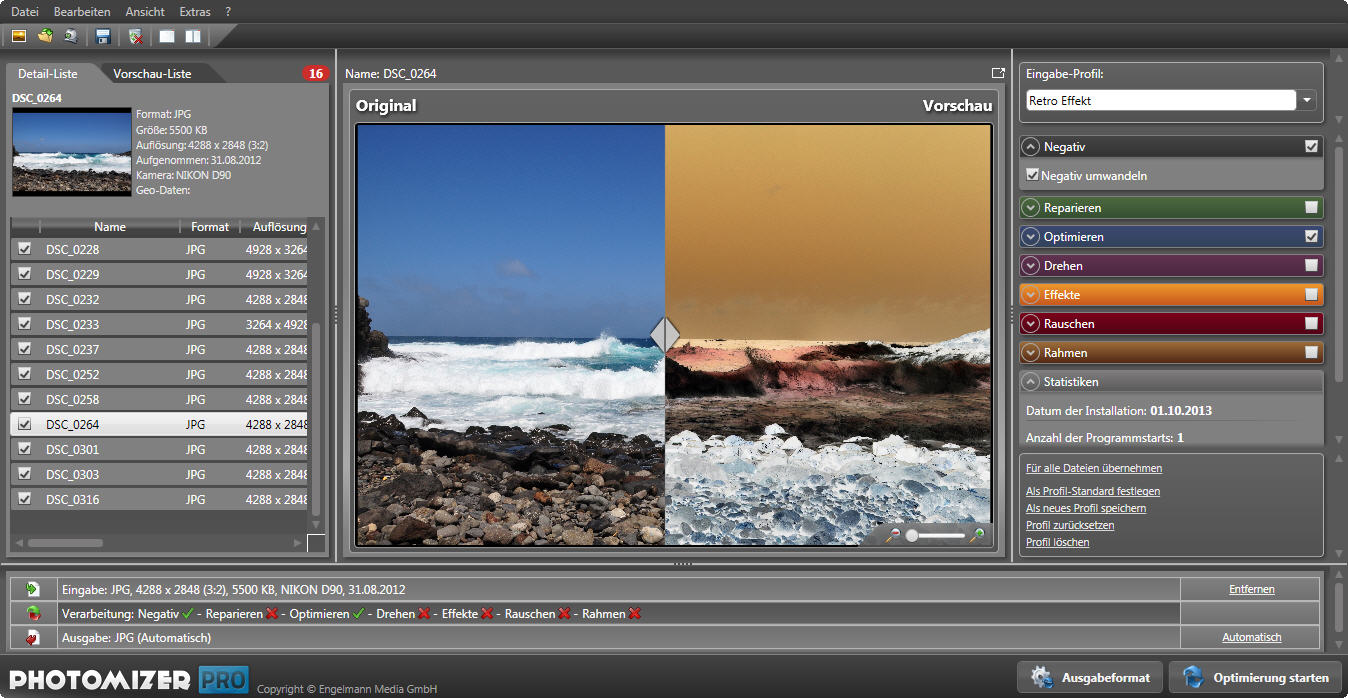The width and height of the screenshot is (1348, 698).
Task: Switch to the Vorschau-Liste tab
Action: click(x=152, y=74)
